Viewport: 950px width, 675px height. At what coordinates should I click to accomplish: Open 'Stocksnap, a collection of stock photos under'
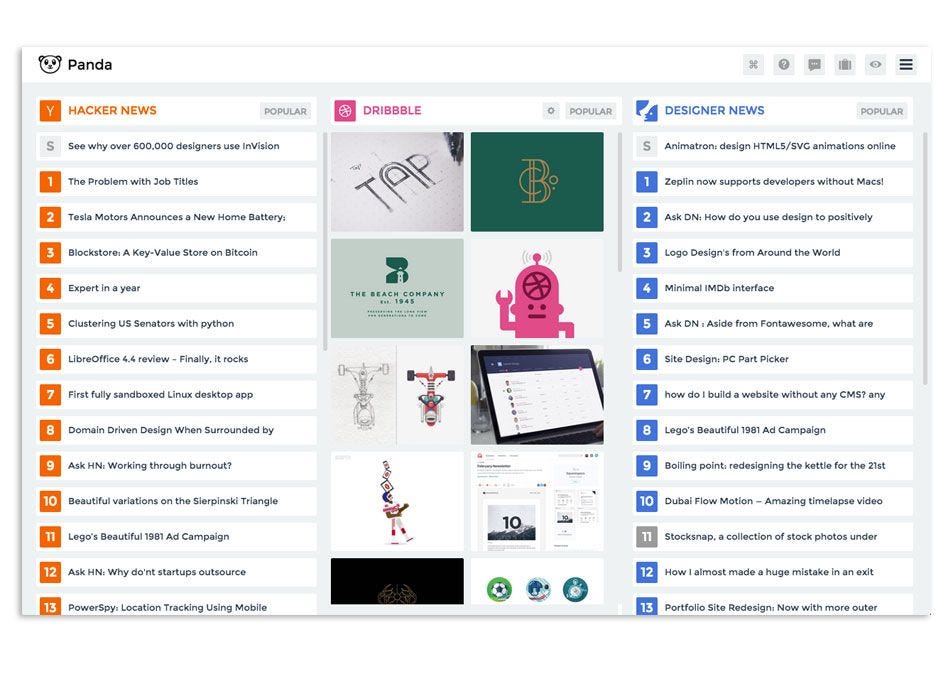772,537
